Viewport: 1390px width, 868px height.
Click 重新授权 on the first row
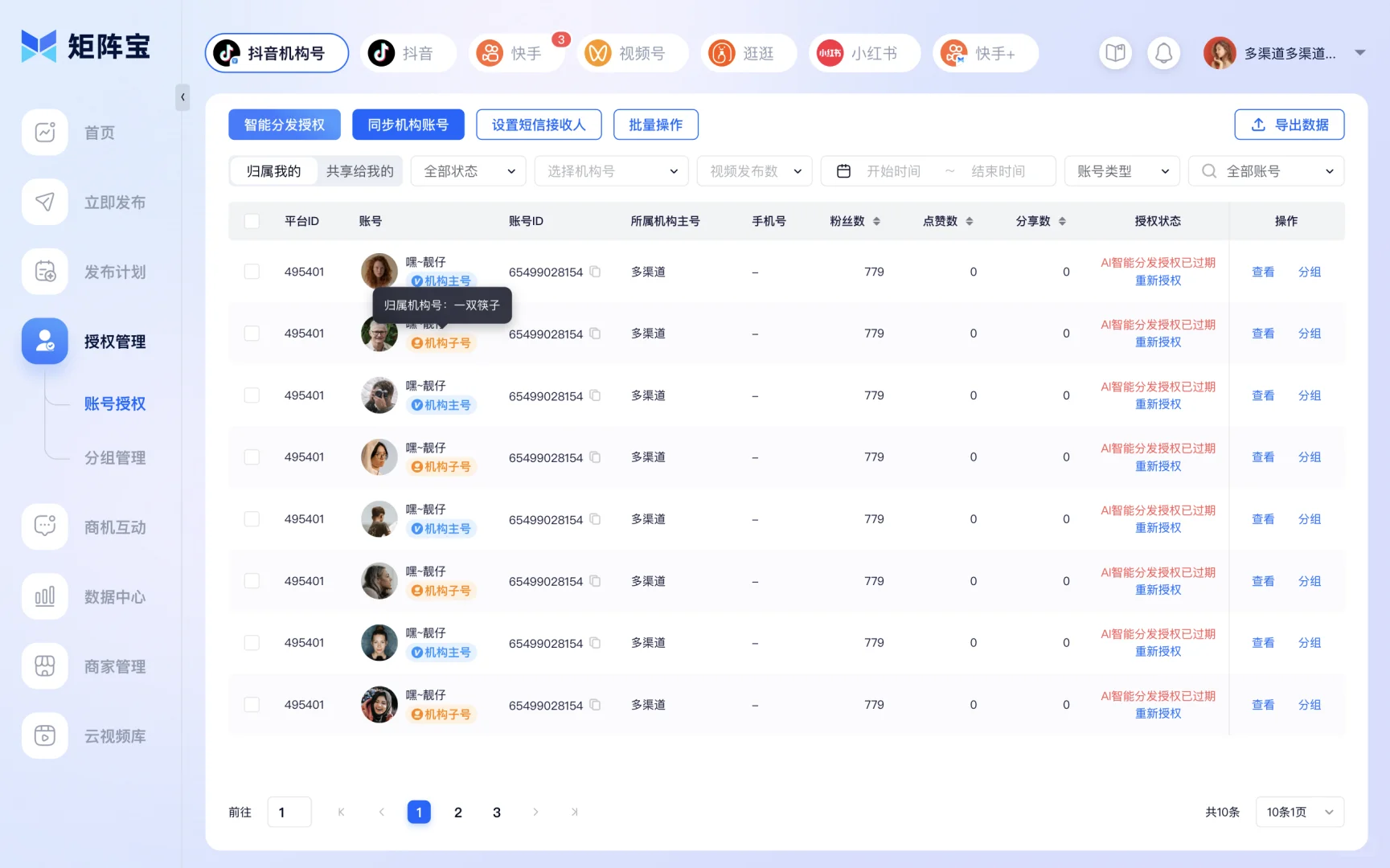(x=1158, y=280)
